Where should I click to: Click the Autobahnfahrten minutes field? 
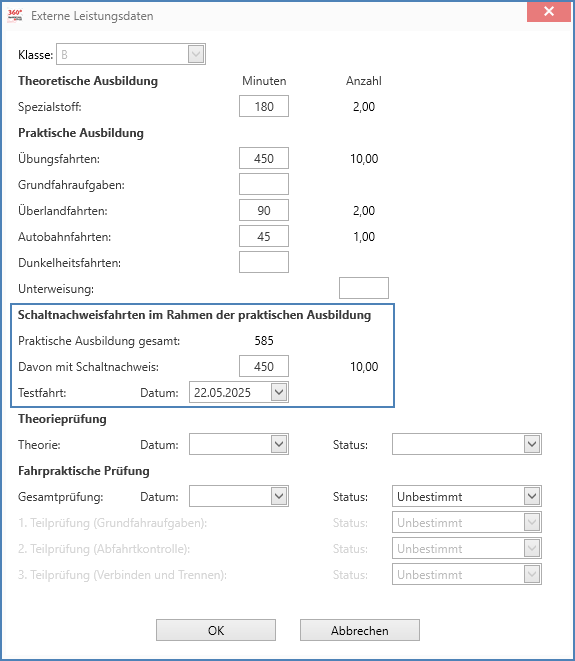tap(264, 236)
